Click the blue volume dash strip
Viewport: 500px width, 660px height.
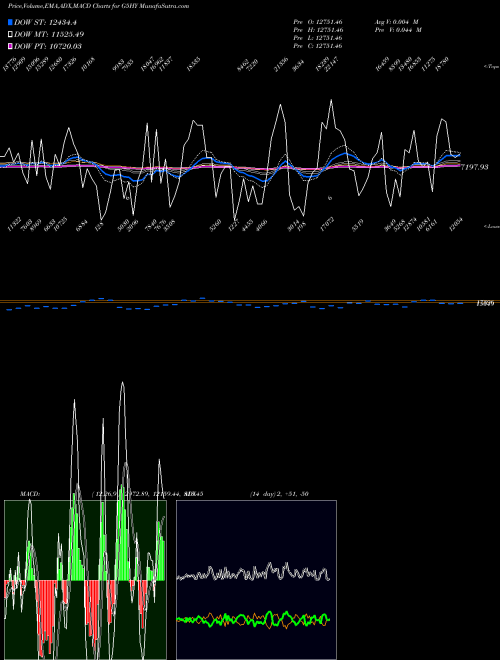236,304
